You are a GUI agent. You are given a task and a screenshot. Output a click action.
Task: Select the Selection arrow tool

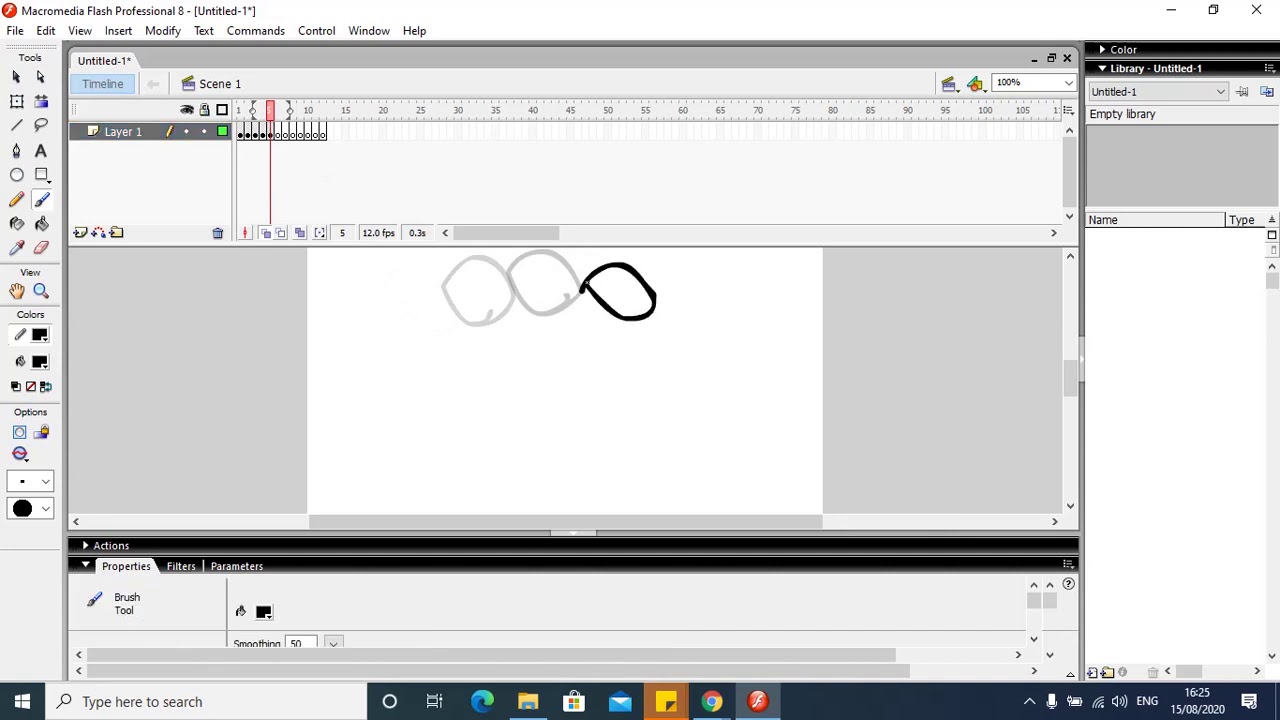coord(16,77)
